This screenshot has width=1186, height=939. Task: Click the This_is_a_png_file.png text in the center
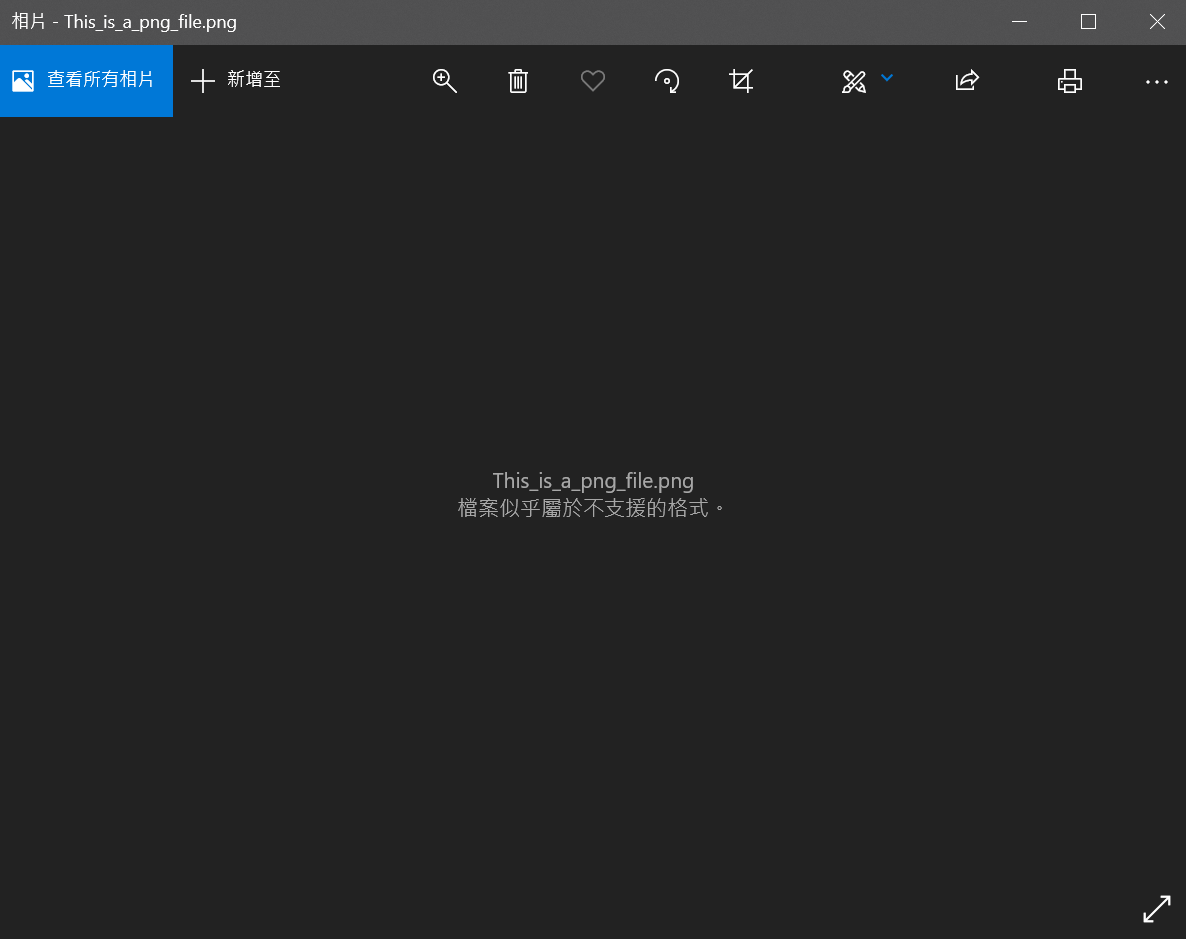593,481
